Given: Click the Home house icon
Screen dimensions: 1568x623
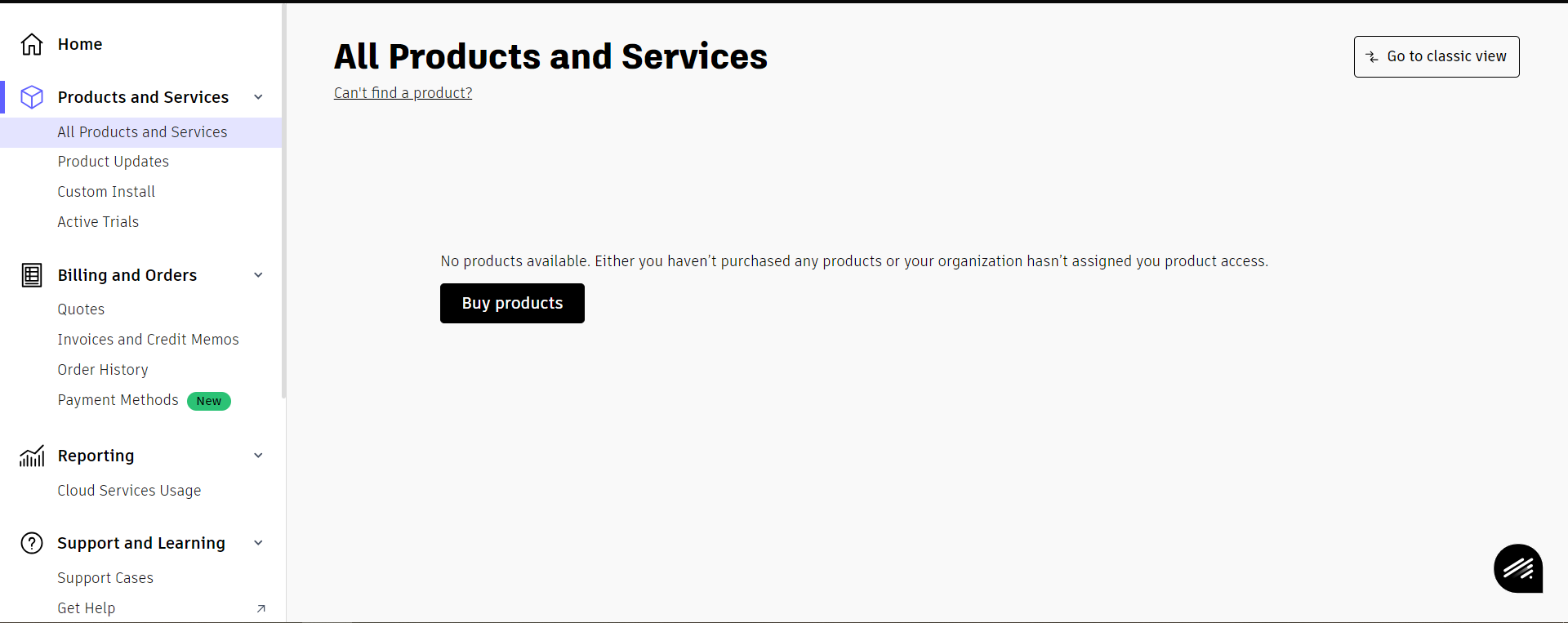Looking at the screenshot, I should [32, 44].
